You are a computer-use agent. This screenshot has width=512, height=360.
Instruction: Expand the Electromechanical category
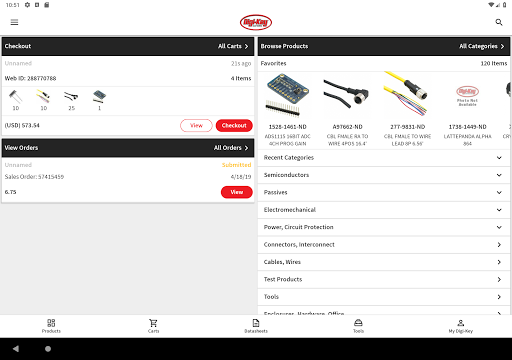point(384,210)
